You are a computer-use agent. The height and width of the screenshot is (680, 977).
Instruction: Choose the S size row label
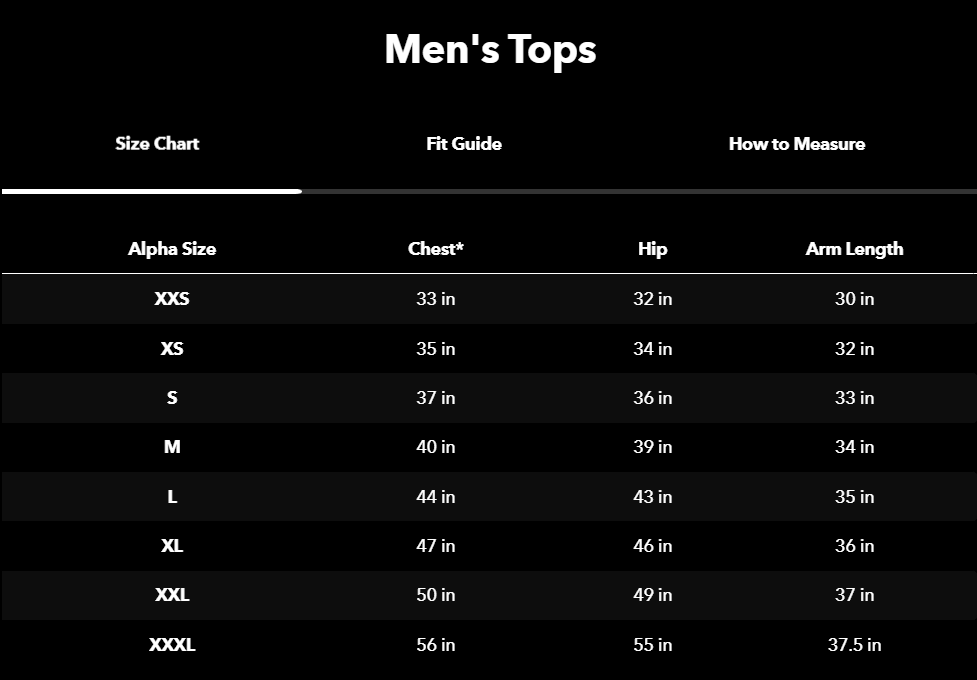click(x=172, y=398)
